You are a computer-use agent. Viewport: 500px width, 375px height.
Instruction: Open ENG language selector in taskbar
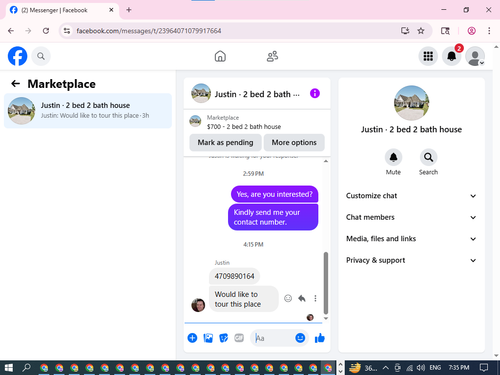435,368
